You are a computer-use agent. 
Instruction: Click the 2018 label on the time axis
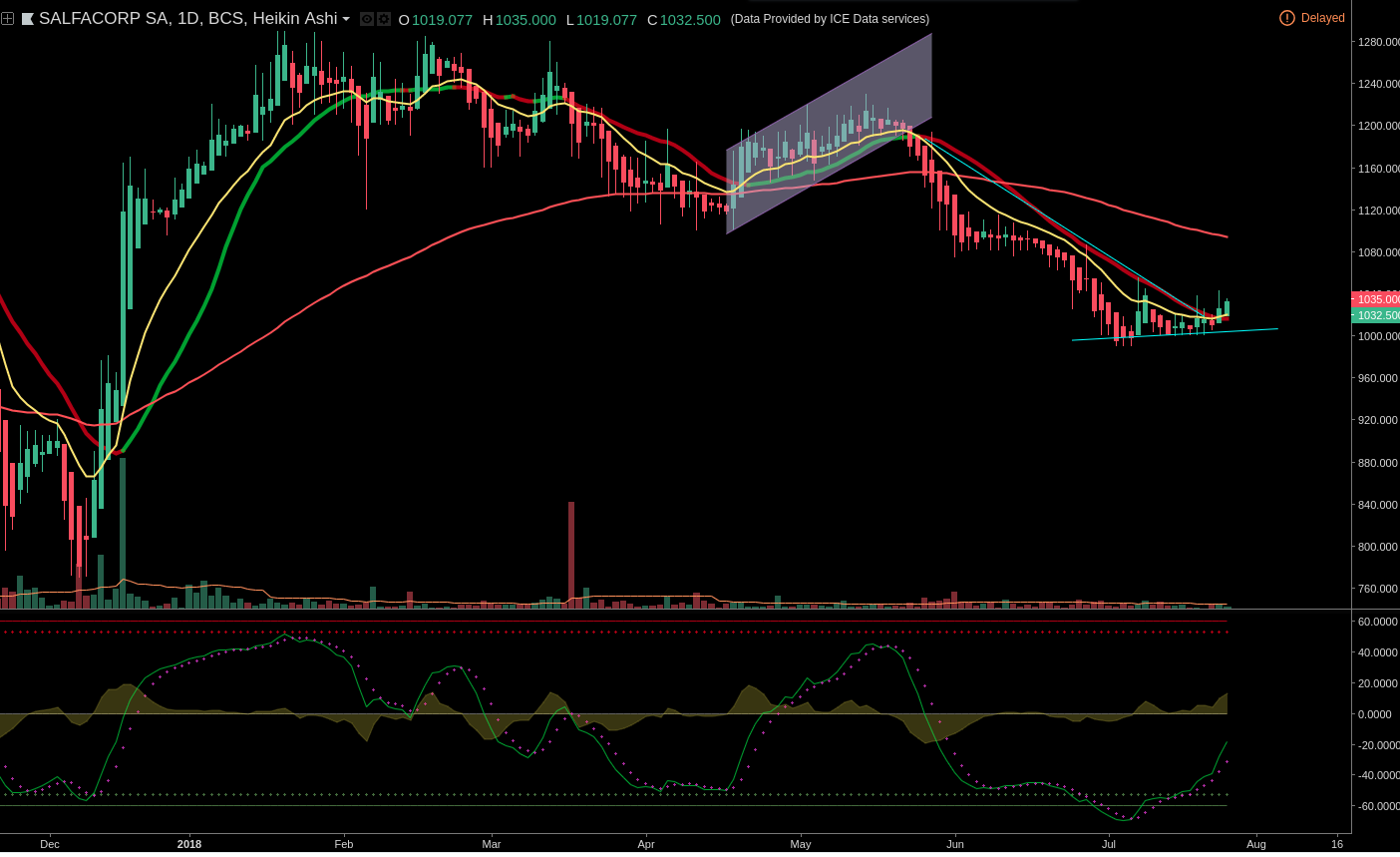tap(189, 844)
